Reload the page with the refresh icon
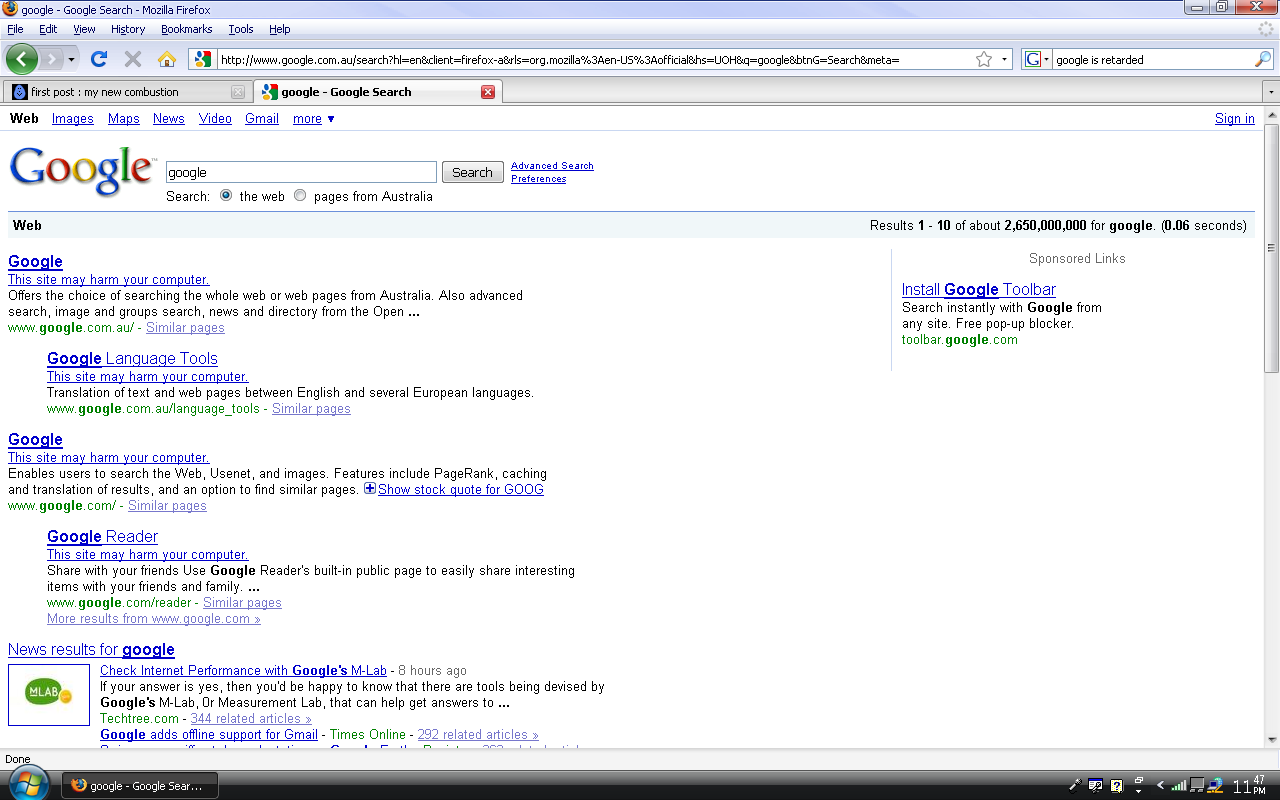Viewport: 1280px width, 800px height. point(98,59)
